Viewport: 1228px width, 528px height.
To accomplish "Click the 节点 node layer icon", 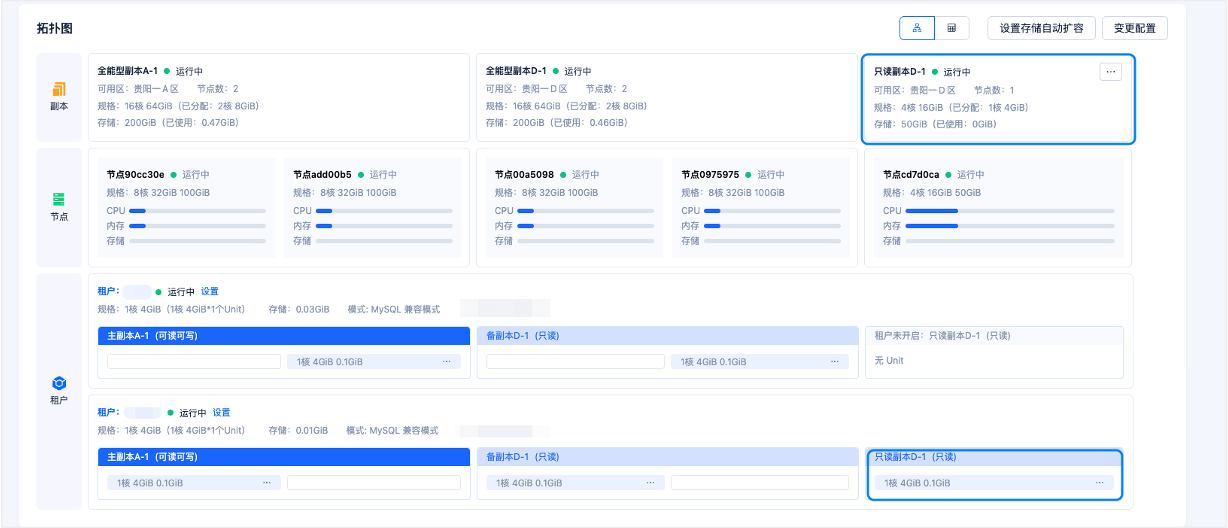I will pyautogui.click(x=59, y=200).
